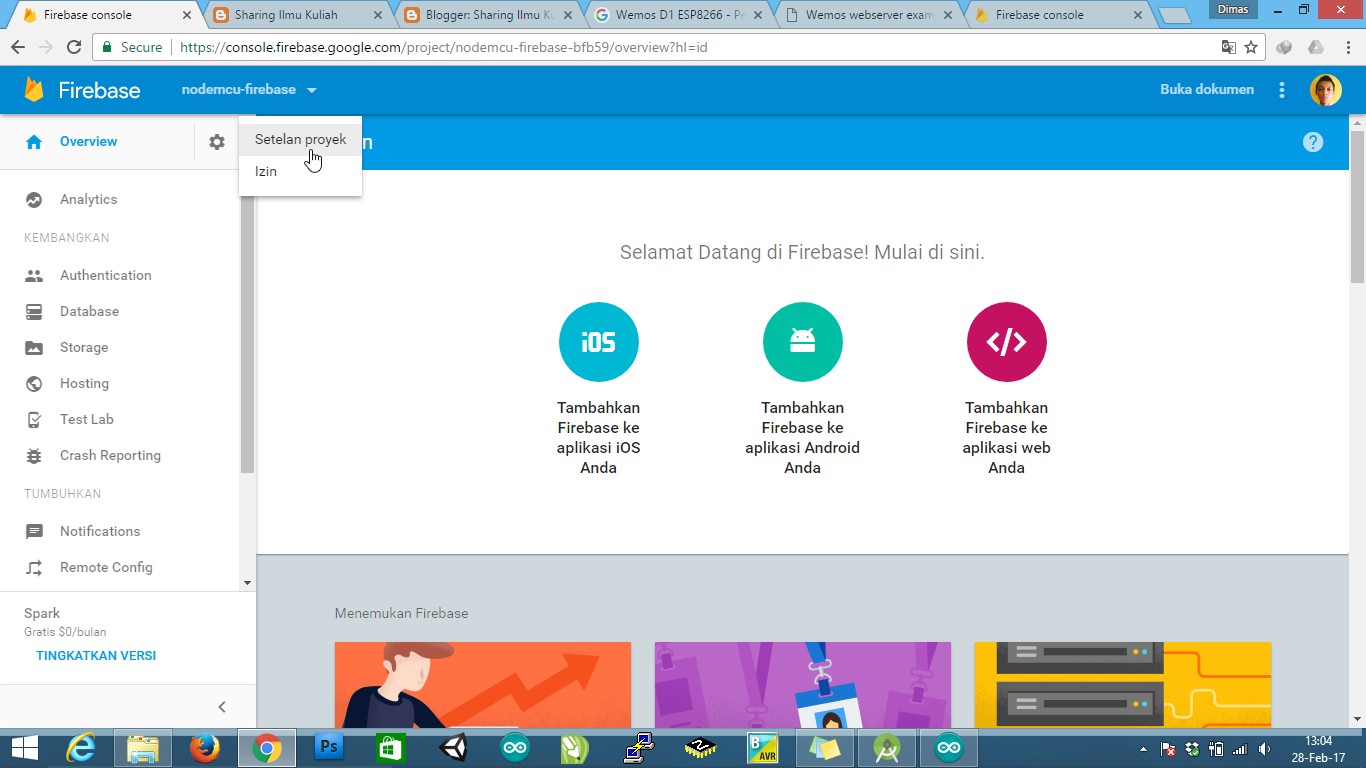Click the page vertical scrollbar
The width and height of the screenshot is (1366, 768).
(x=1357, y=206)
